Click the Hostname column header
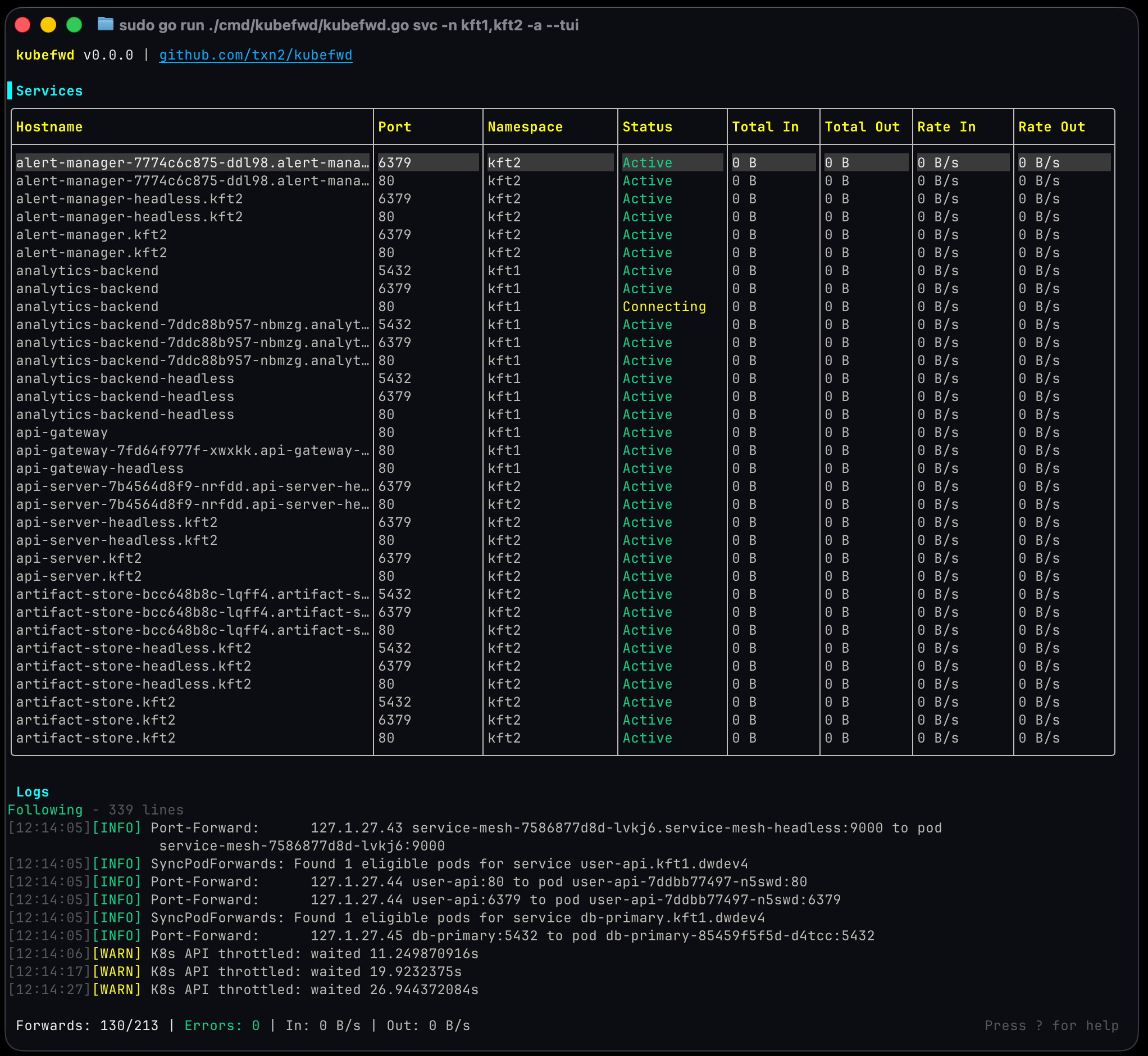 click(x=49, y=127)
